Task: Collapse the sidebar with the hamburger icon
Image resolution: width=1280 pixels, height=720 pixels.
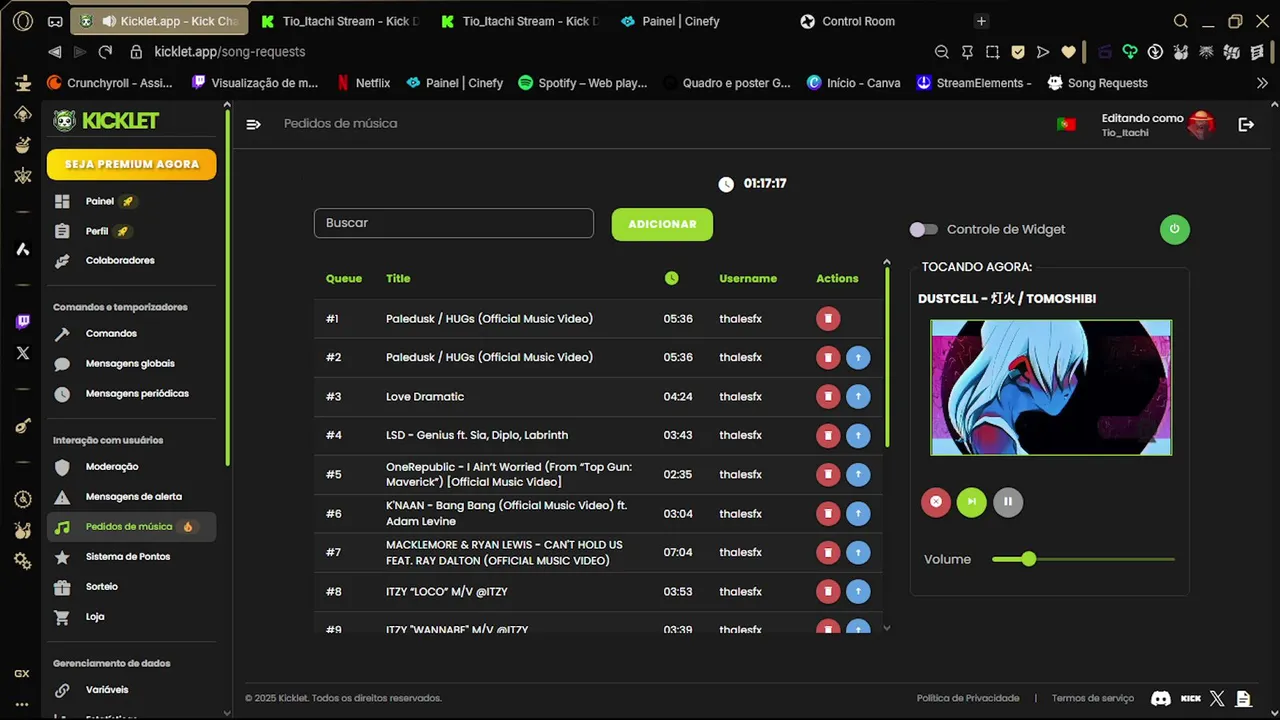Action: pos(254,124)
